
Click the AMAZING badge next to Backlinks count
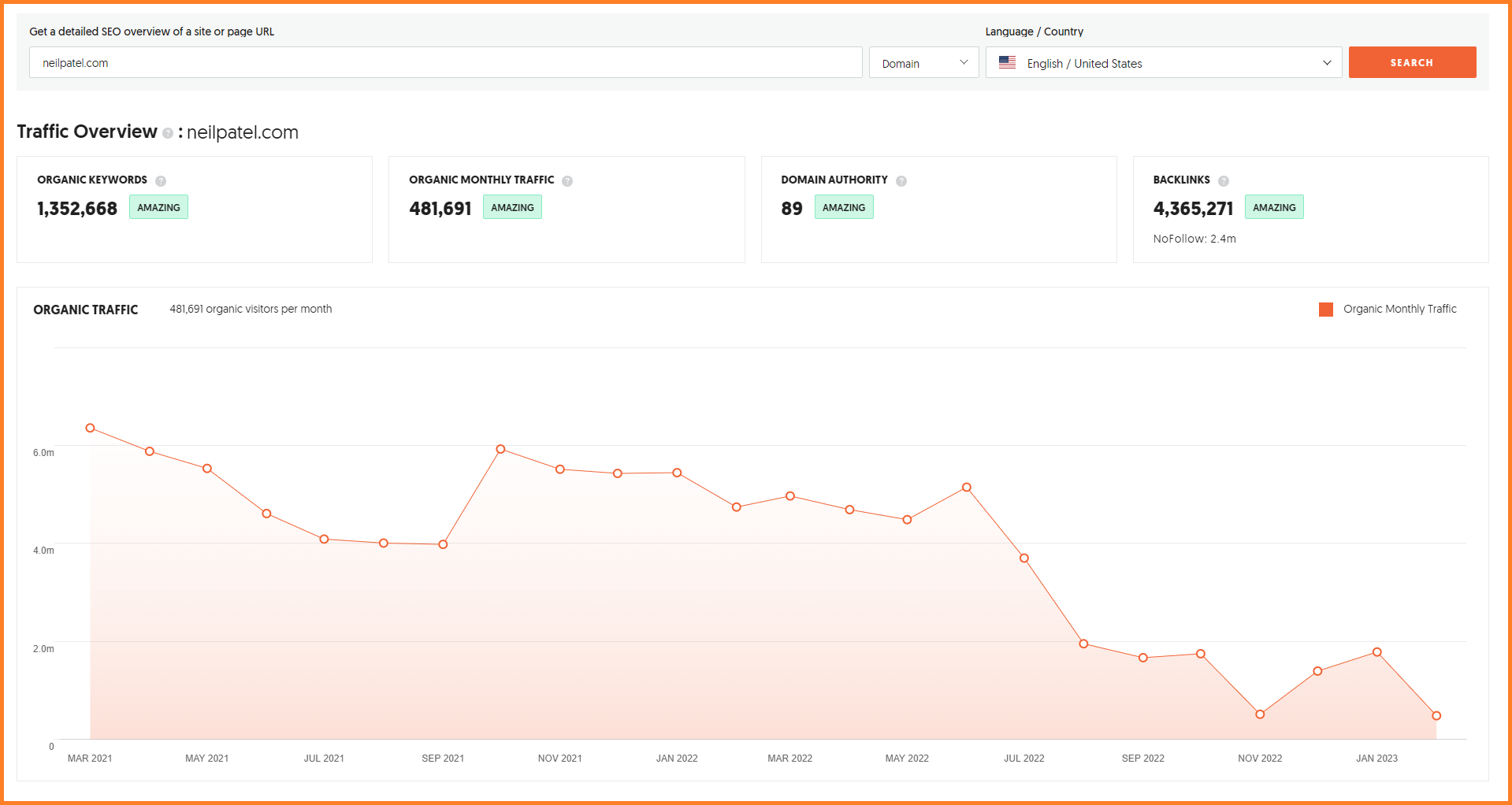(1274, 207)
